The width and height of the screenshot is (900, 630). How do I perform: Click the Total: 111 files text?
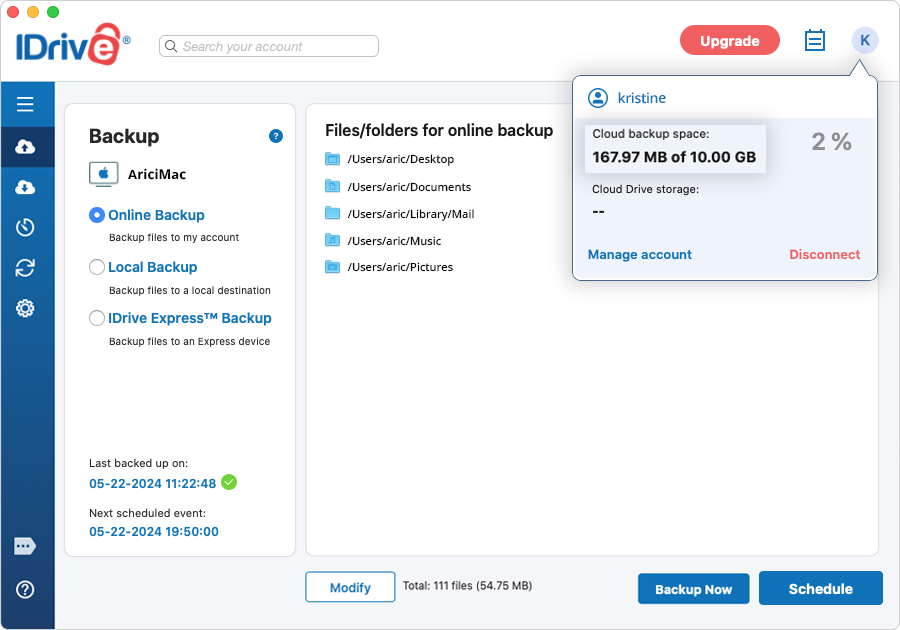(467, 586)
